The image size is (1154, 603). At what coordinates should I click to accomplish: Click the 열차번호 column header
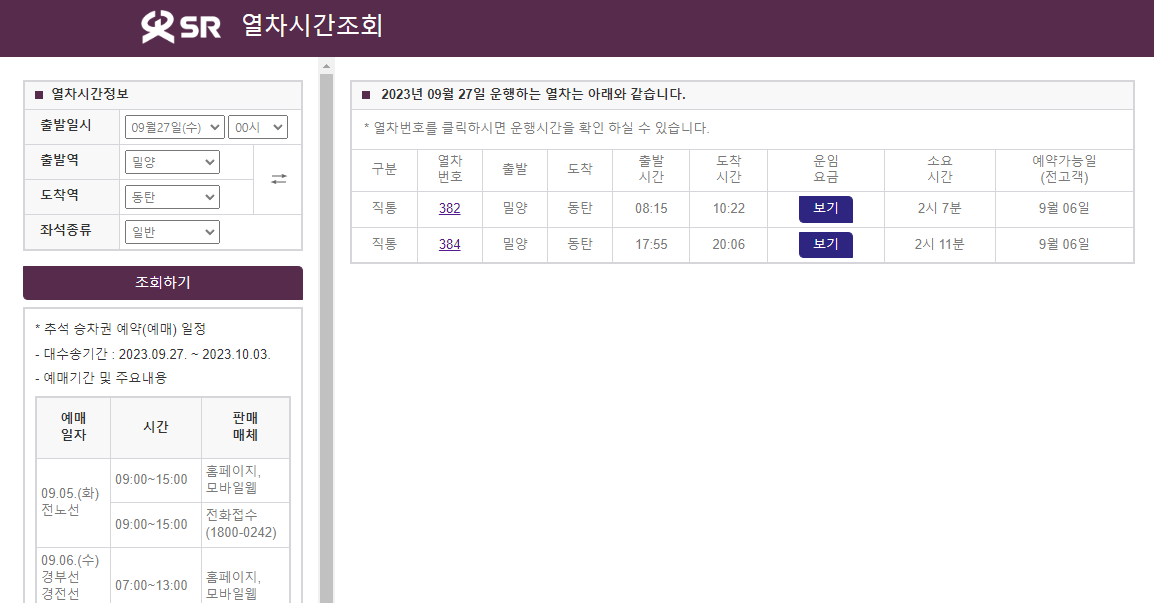[x=449, y=170]
